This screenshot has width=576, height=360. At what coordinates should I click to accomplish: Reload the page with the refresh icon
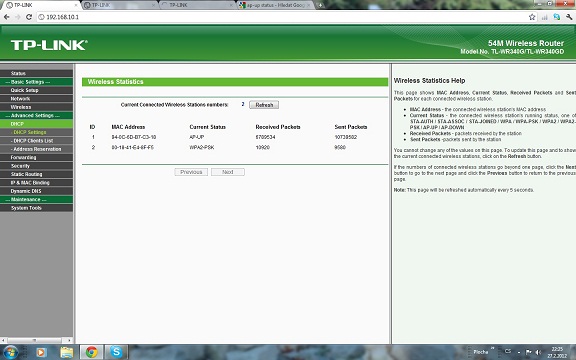coord(29,17)
